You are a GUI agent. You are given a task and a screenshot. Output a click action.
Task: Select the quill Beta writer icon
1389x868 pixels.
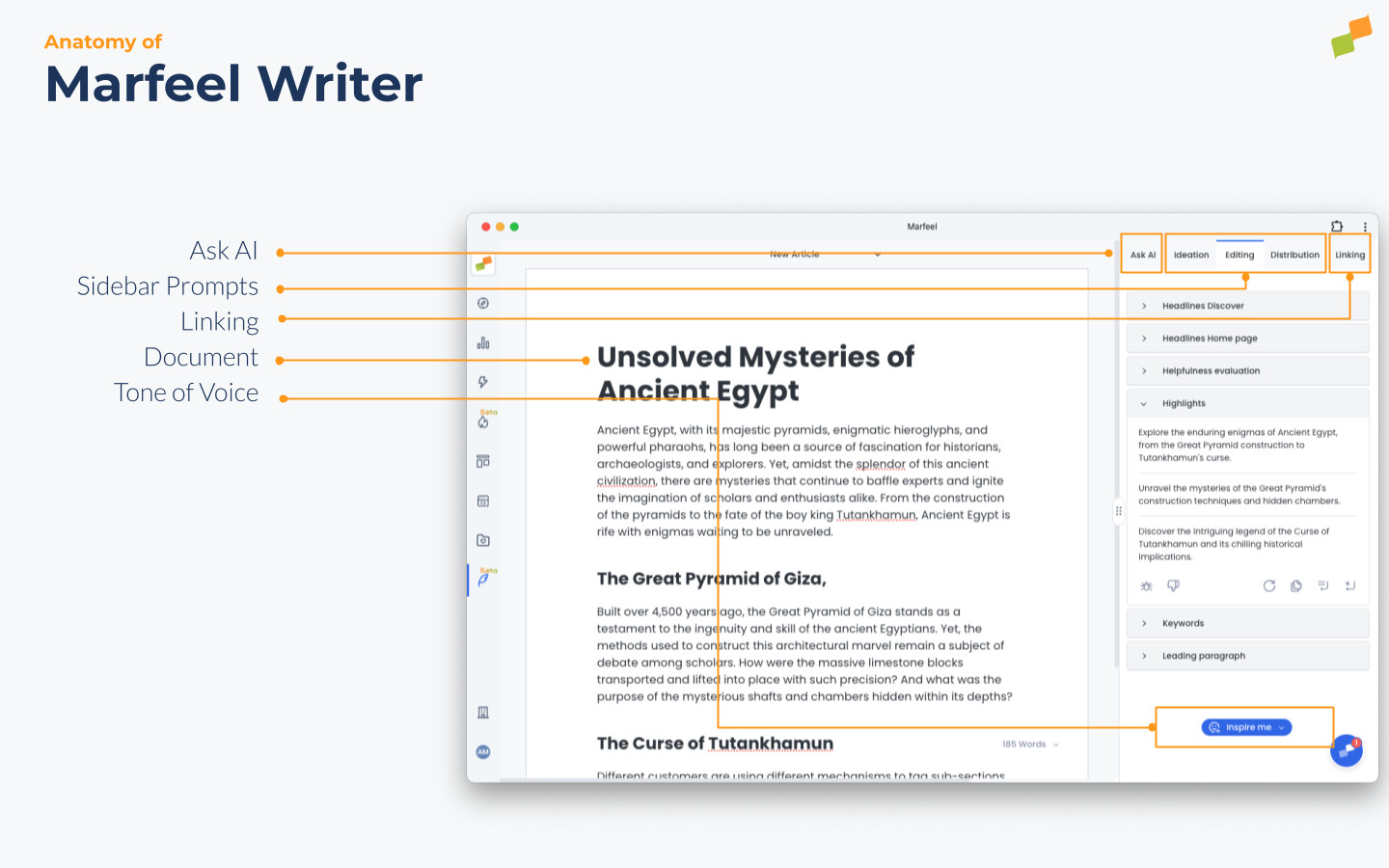pyautogui.click(x=483, y=580)
